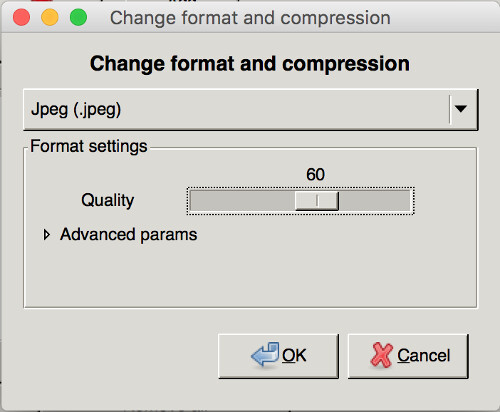Viewport: 500px width, 412px height.
Task: Expand the Advanced params label
Action: coord(129,235)
